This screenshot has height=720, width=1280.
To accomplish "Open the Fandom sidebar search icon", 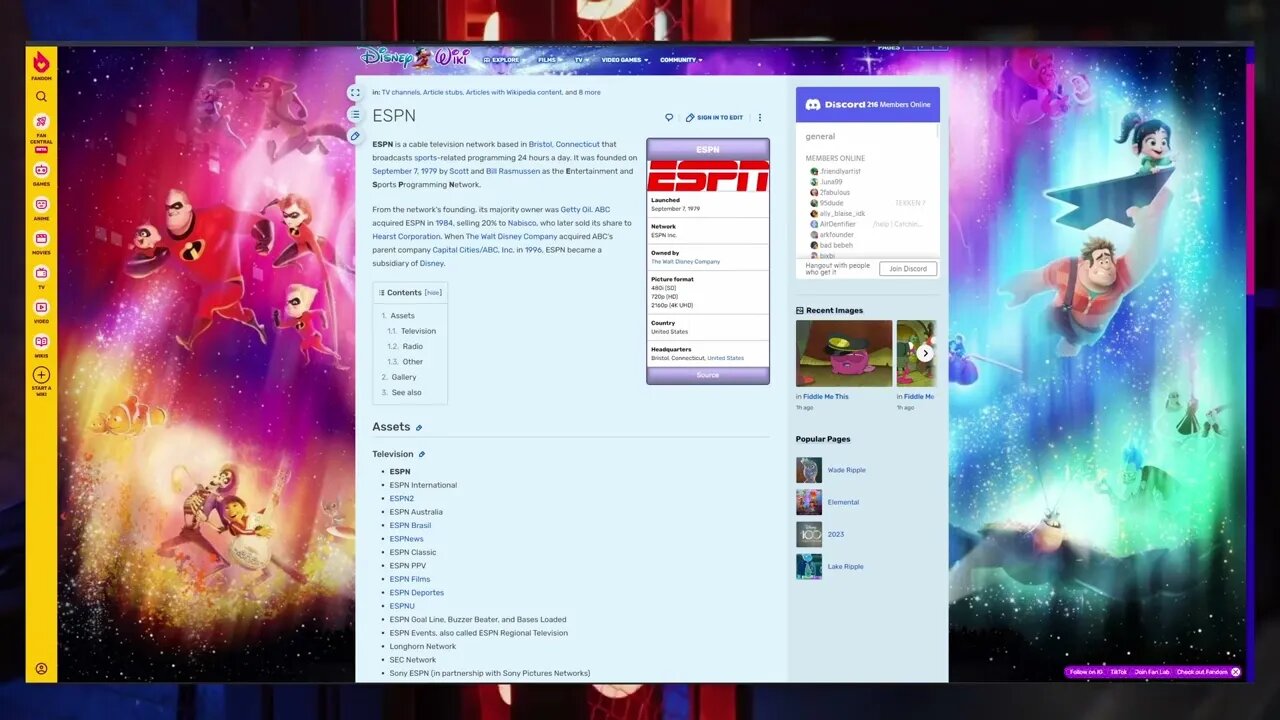I will click(x=41, y=97).
